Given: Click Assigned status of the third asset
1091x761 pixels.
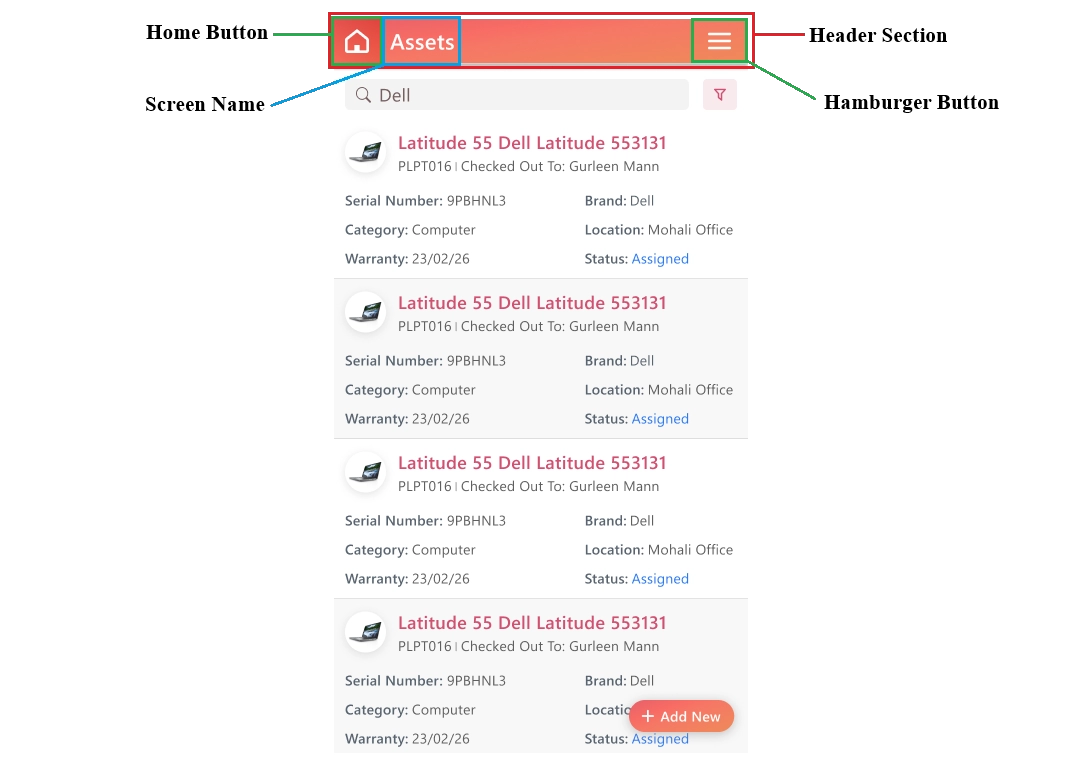Looking at the screenshot, I should [660, 579].
